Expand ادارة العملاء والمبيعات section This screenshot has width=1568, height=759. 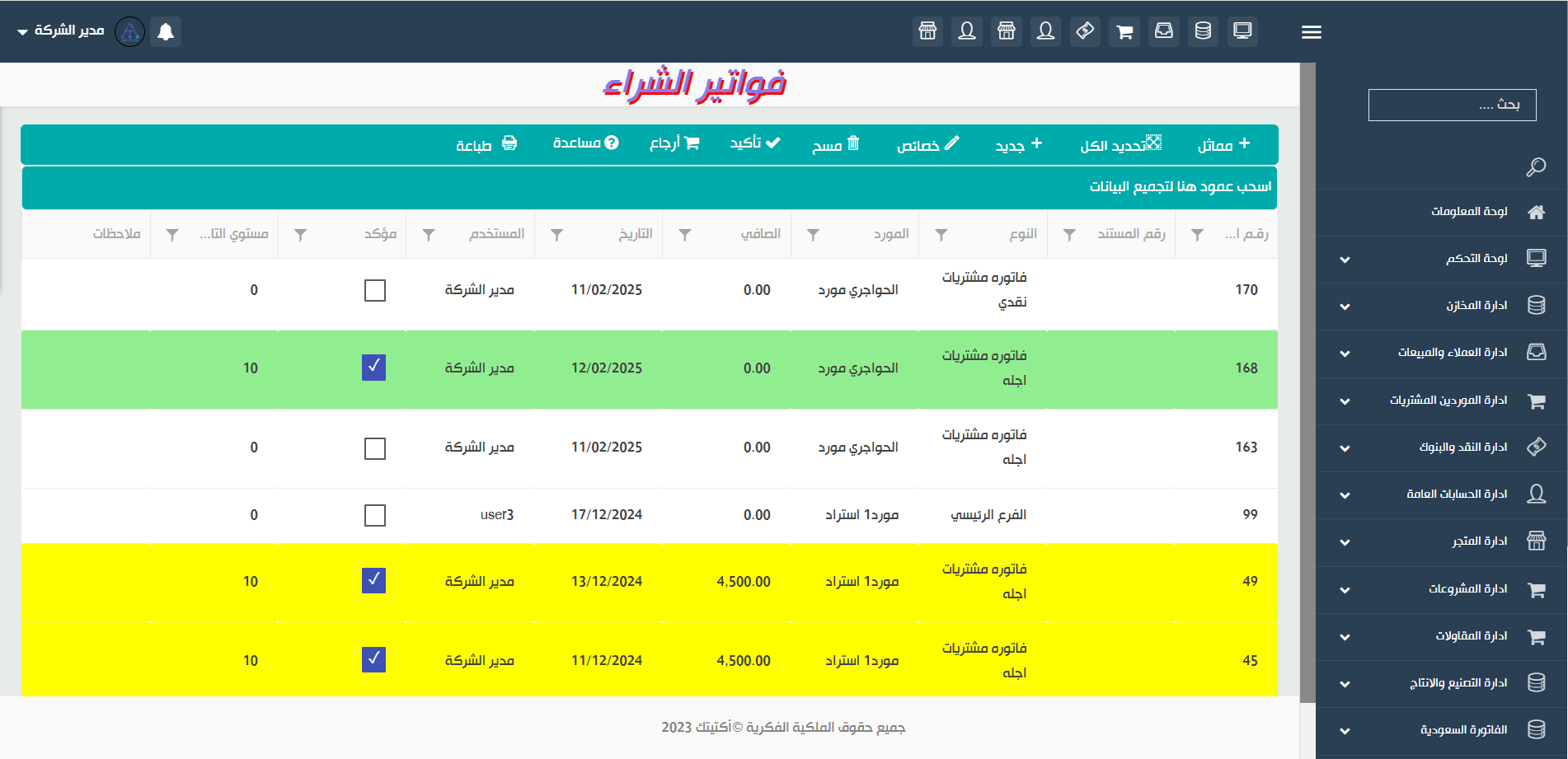tap(1345, 354)
